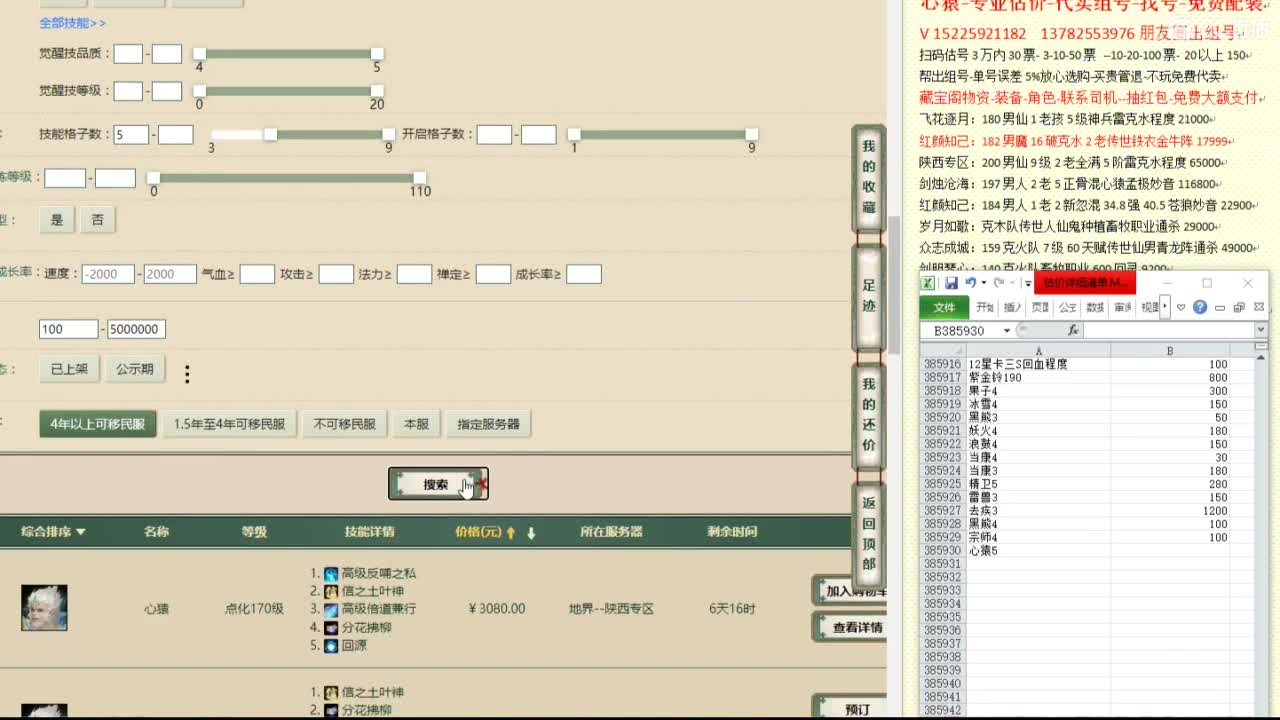
Task: Select Excel cell containing 心猿5
Action: pos(1038,550)
